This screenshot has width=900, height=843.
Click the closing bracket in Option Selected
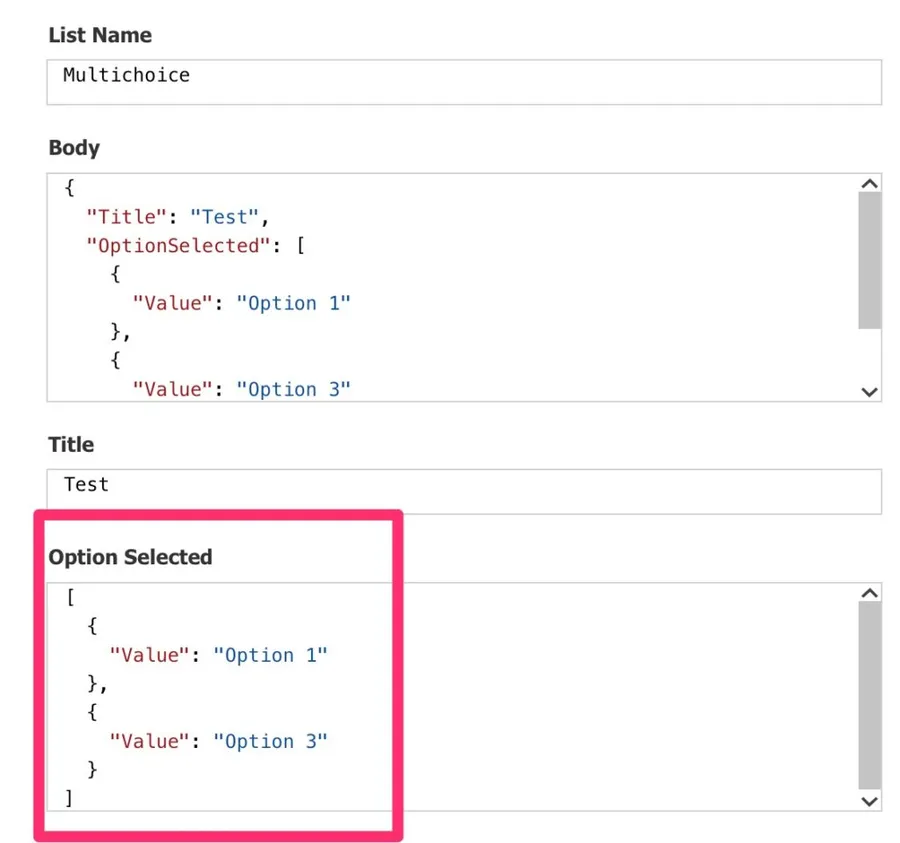click(x=69, y=798)
